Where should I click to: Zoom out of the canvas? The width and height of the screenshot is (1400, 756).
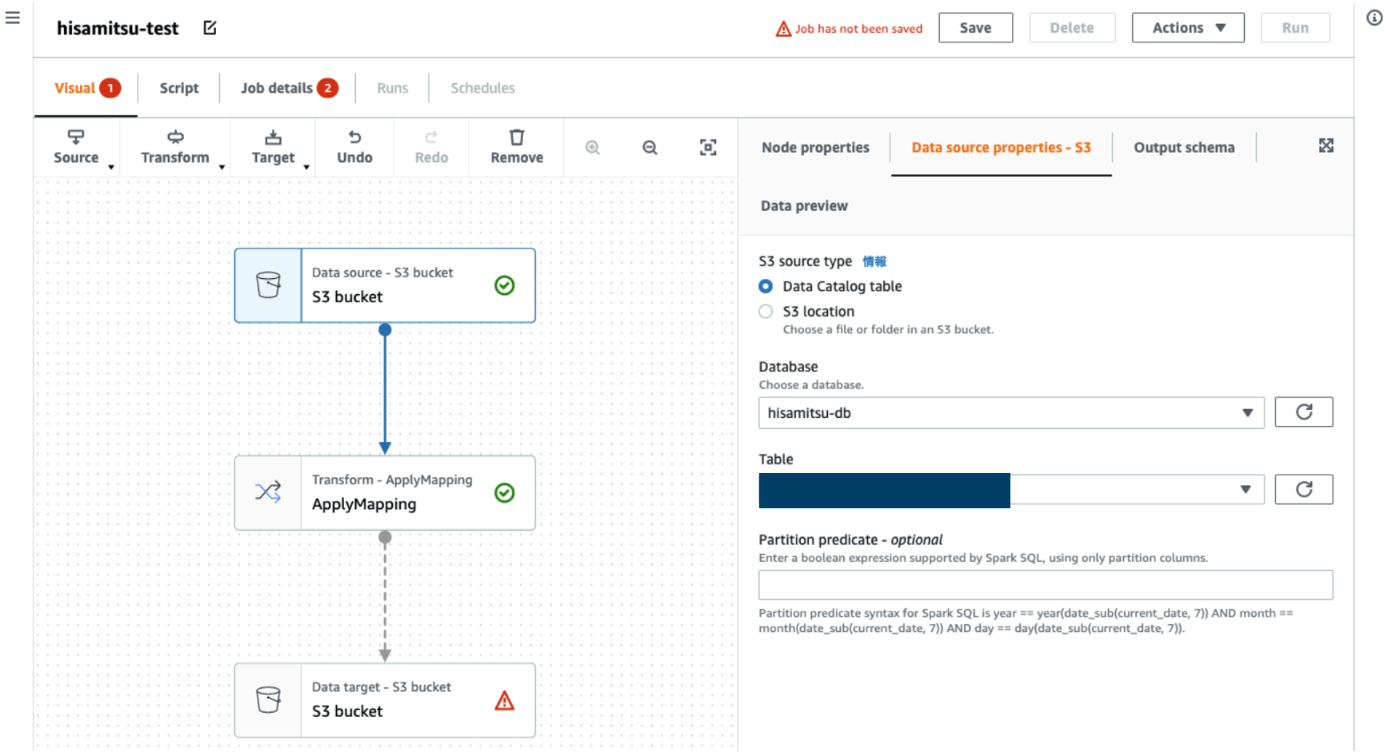650,147
